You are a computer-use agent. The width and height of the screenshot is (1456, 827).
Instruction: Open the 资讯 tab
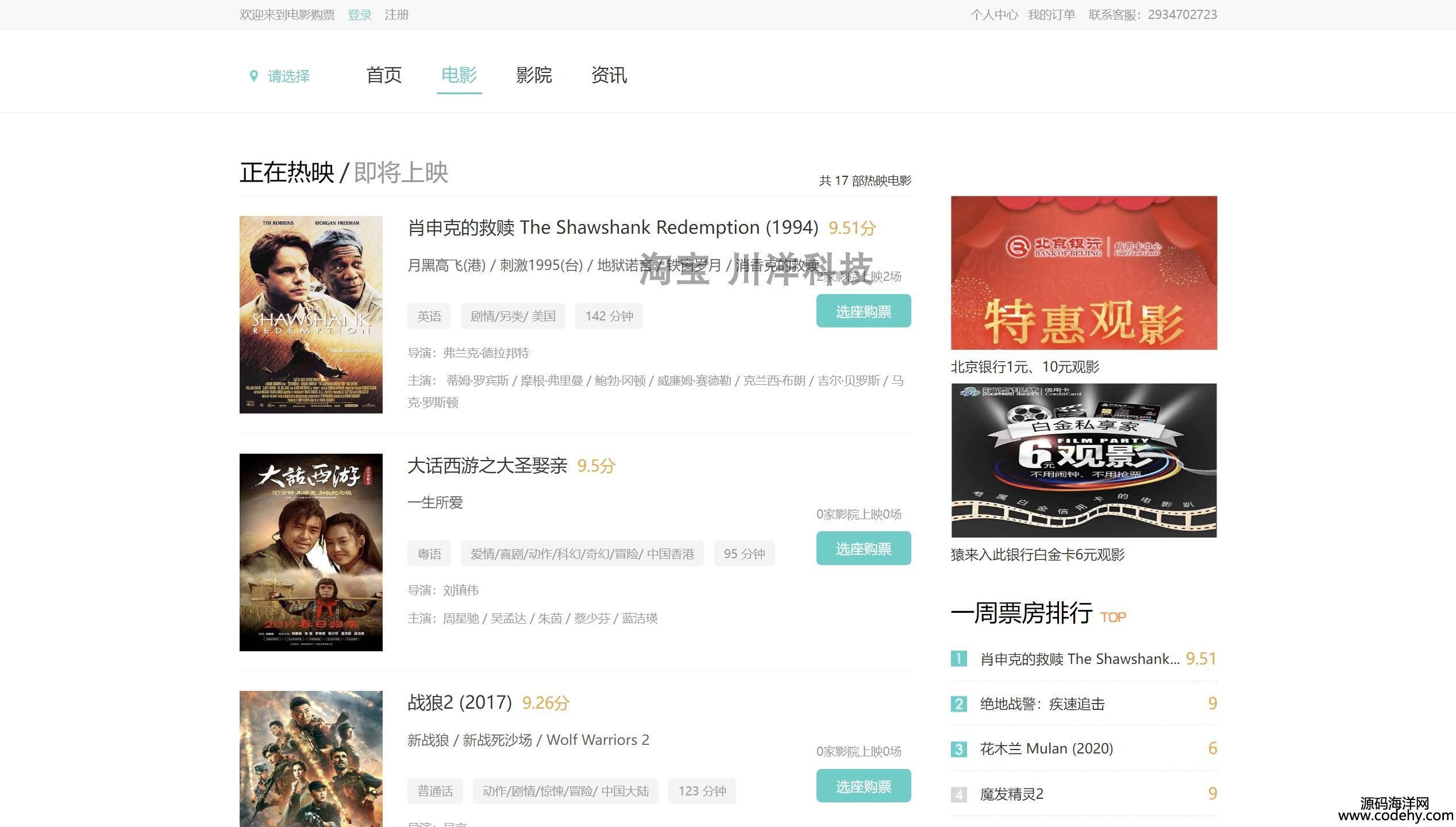[609, 75]
